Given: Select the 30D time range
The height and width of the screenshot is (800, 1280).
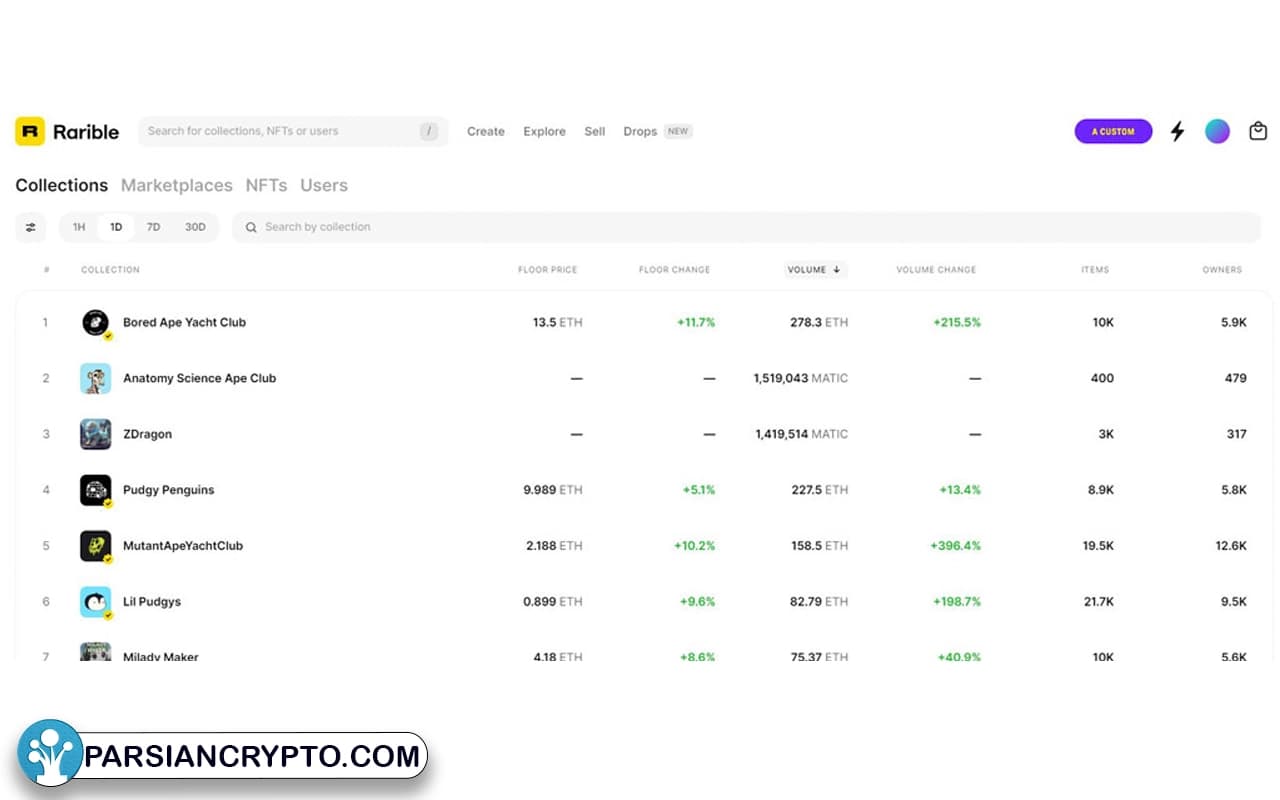Looking at the screenshot, I should point(195,227).
